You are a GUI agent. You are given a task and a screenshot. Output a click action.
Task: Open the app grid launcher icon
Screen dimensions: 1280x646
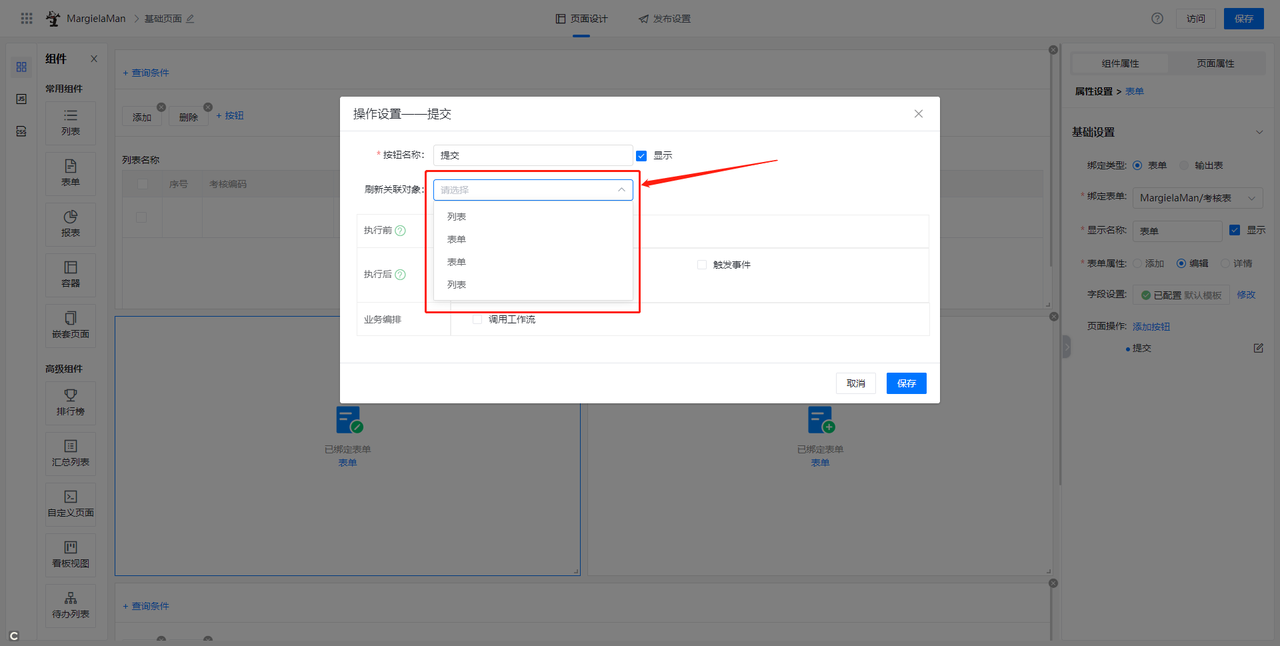pos(26,18)
